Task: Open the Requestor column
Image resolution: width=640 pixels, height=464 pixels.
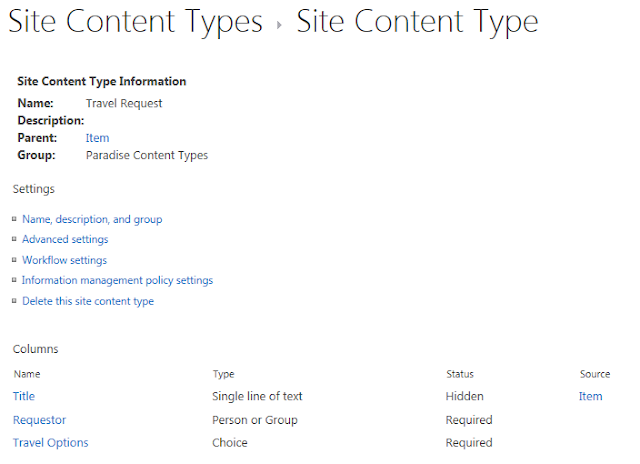Action: (40, 420)
